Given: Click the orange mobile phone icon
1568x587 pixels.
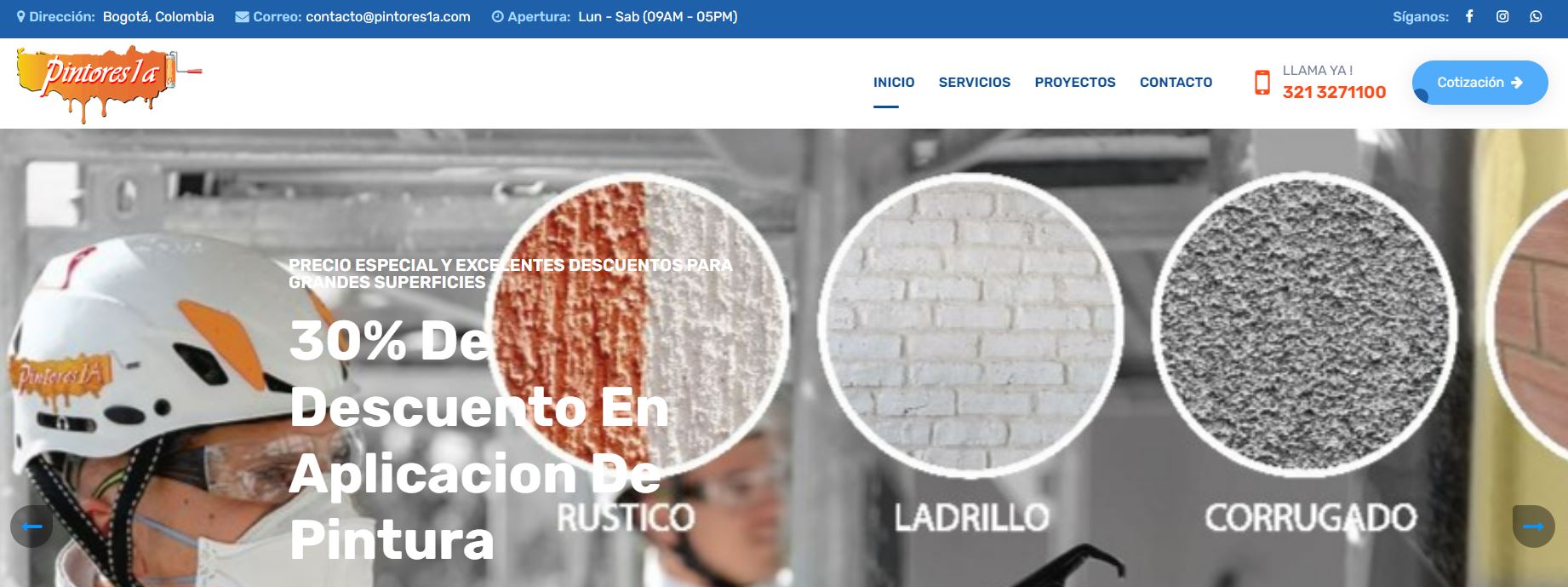Looking at the screenshot, I should [x=1262, y=83].
